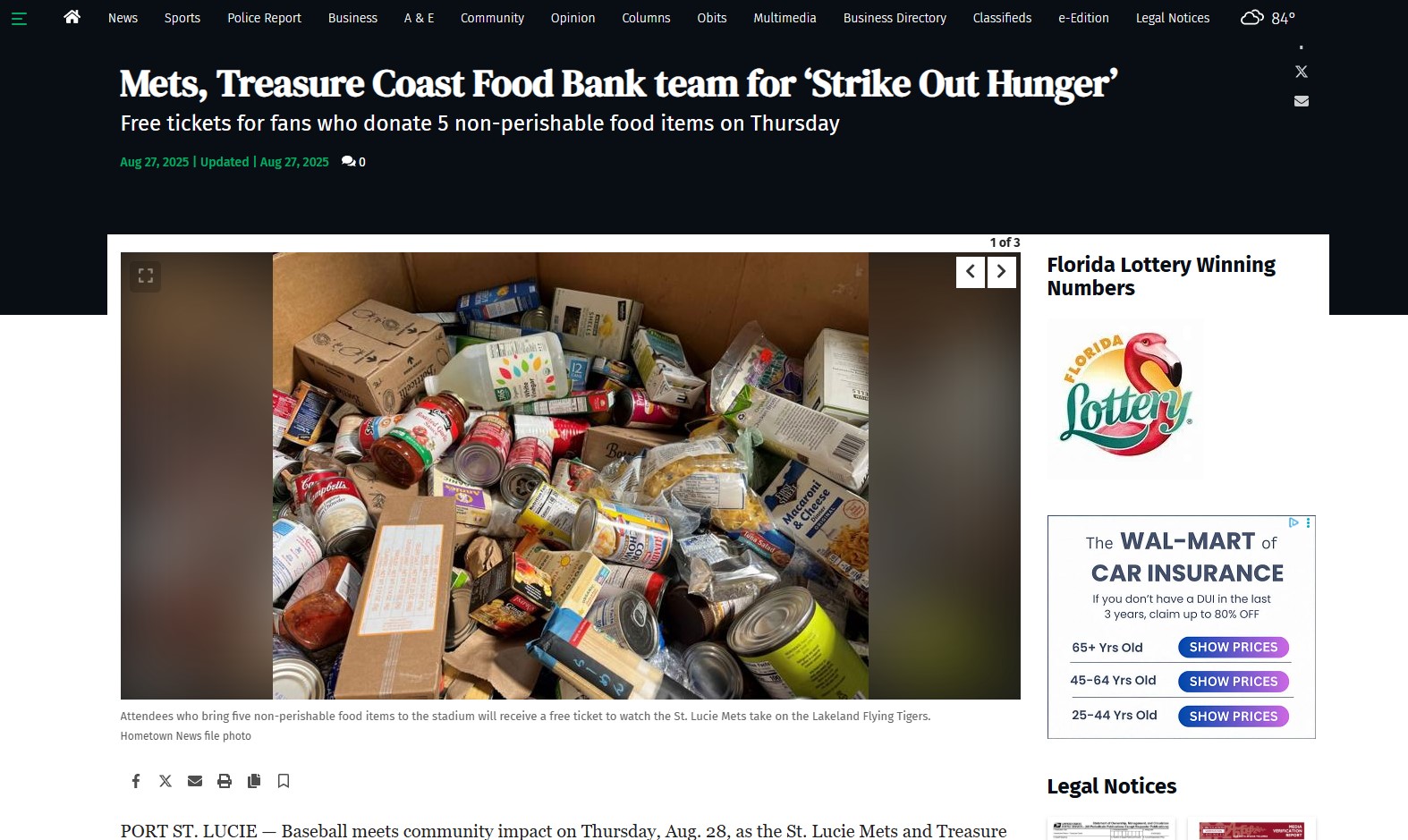Open the Florida Lottery logo image

point(1125,398)
